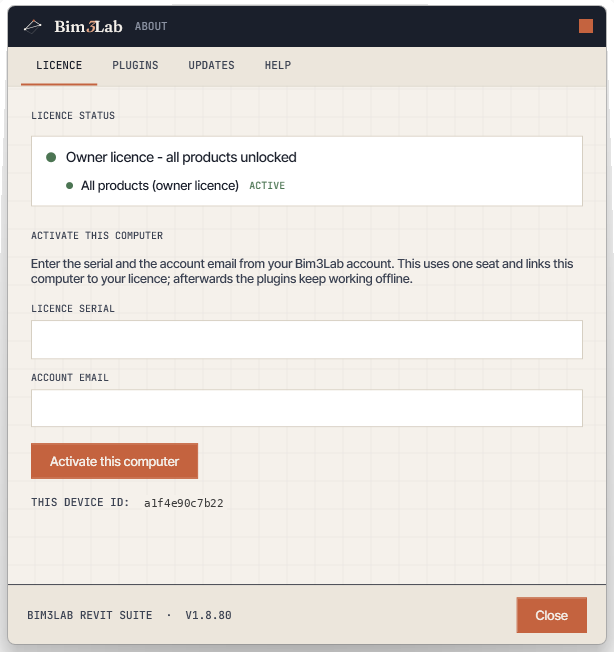Click into the Account Email field
The height and width of the screenshot is (652, 614).
(307, 408)
